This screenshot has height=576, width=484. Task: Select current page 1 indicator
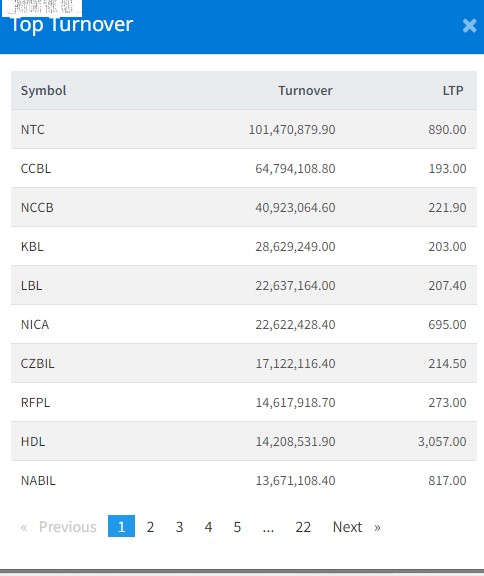coord(121,526)
